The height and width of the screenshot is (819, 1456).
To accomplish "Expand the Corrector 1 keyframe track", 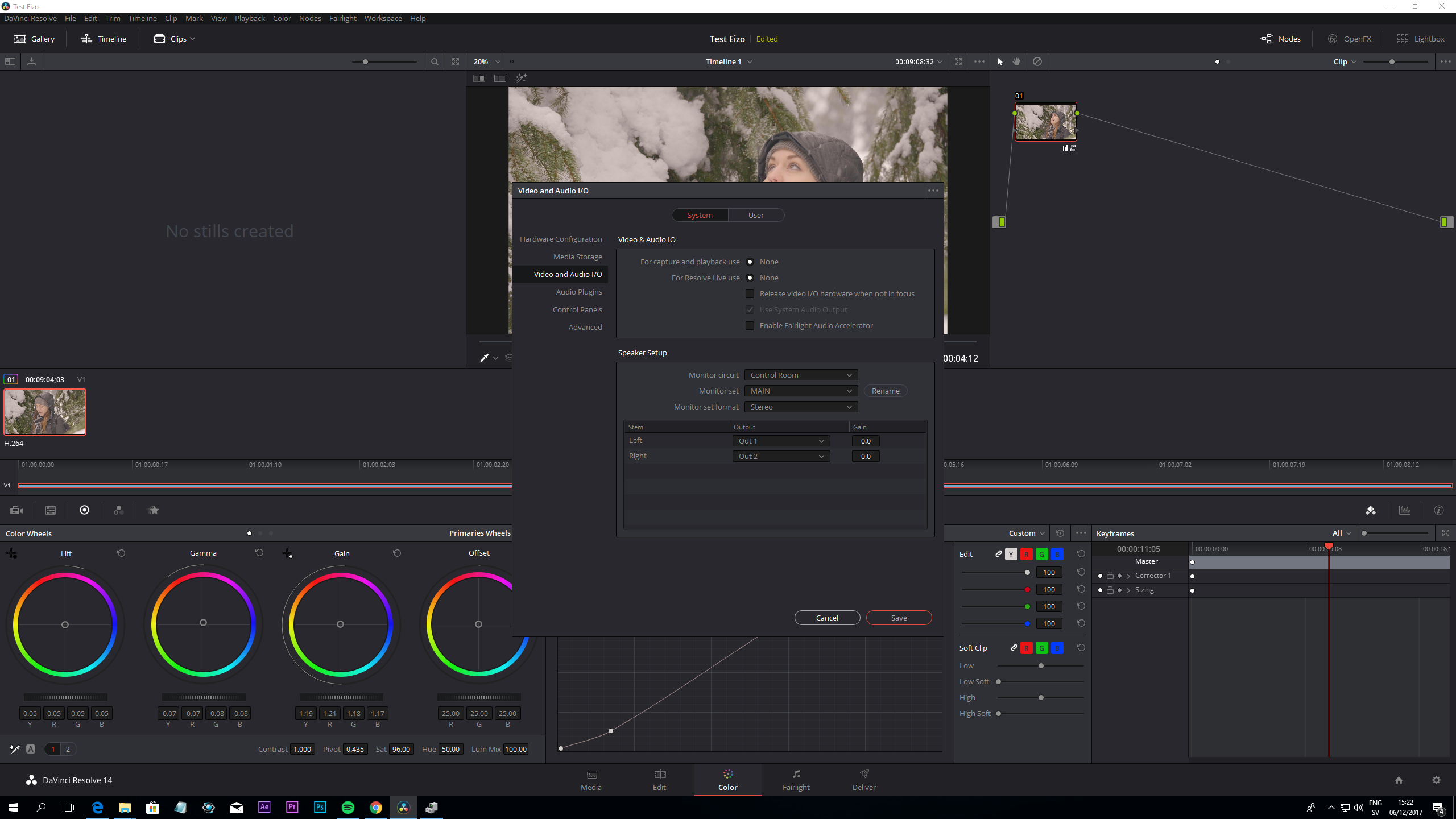I will (x=1128, y=576).
